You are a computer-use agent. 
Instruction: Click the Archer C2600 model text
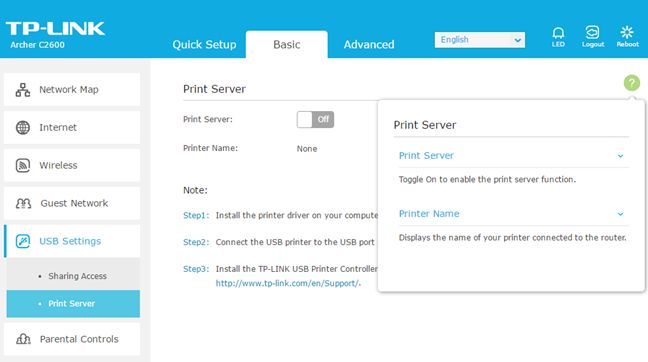coord(37,45)
